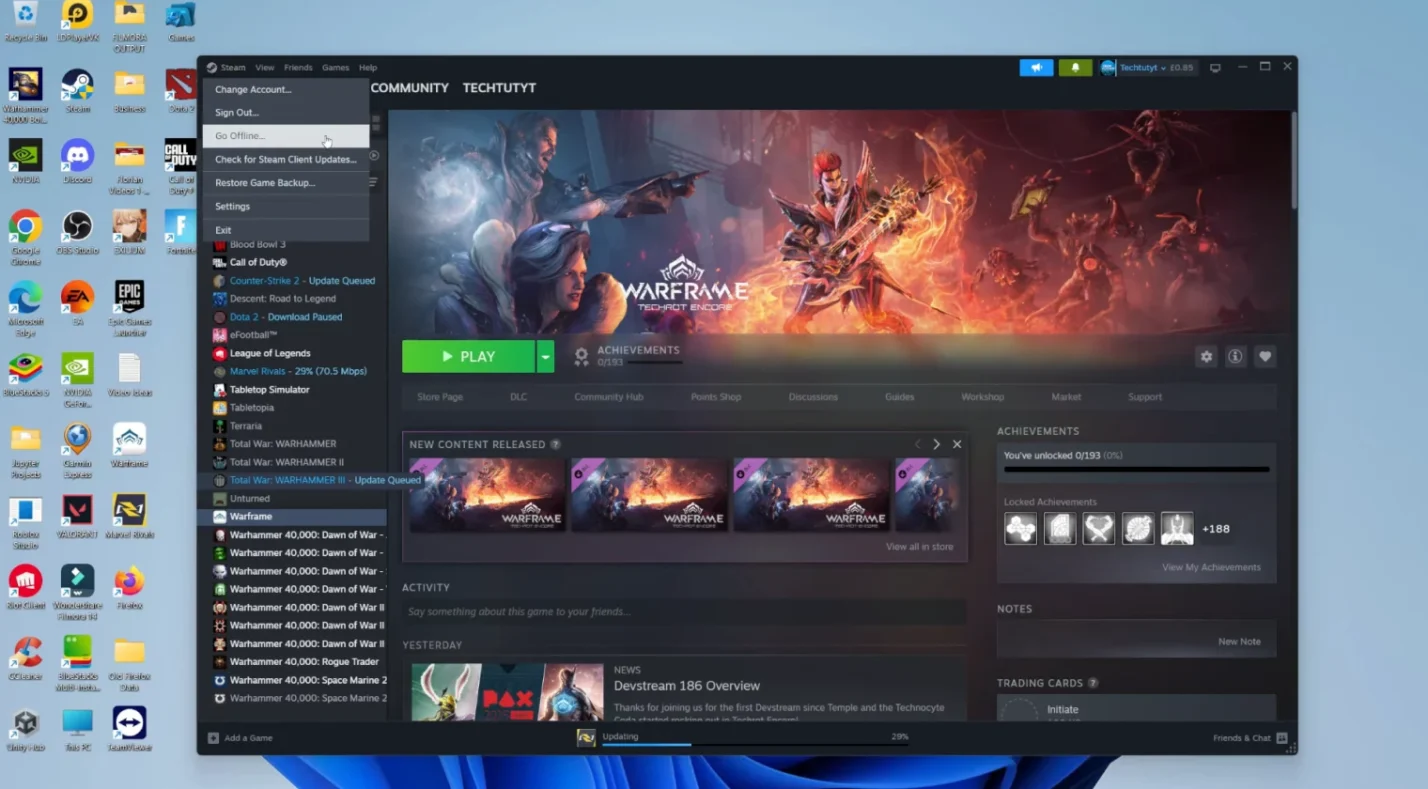Click the Warframe game info icon
Screen dimensions: 1428x789
(x=1236, y=357)
